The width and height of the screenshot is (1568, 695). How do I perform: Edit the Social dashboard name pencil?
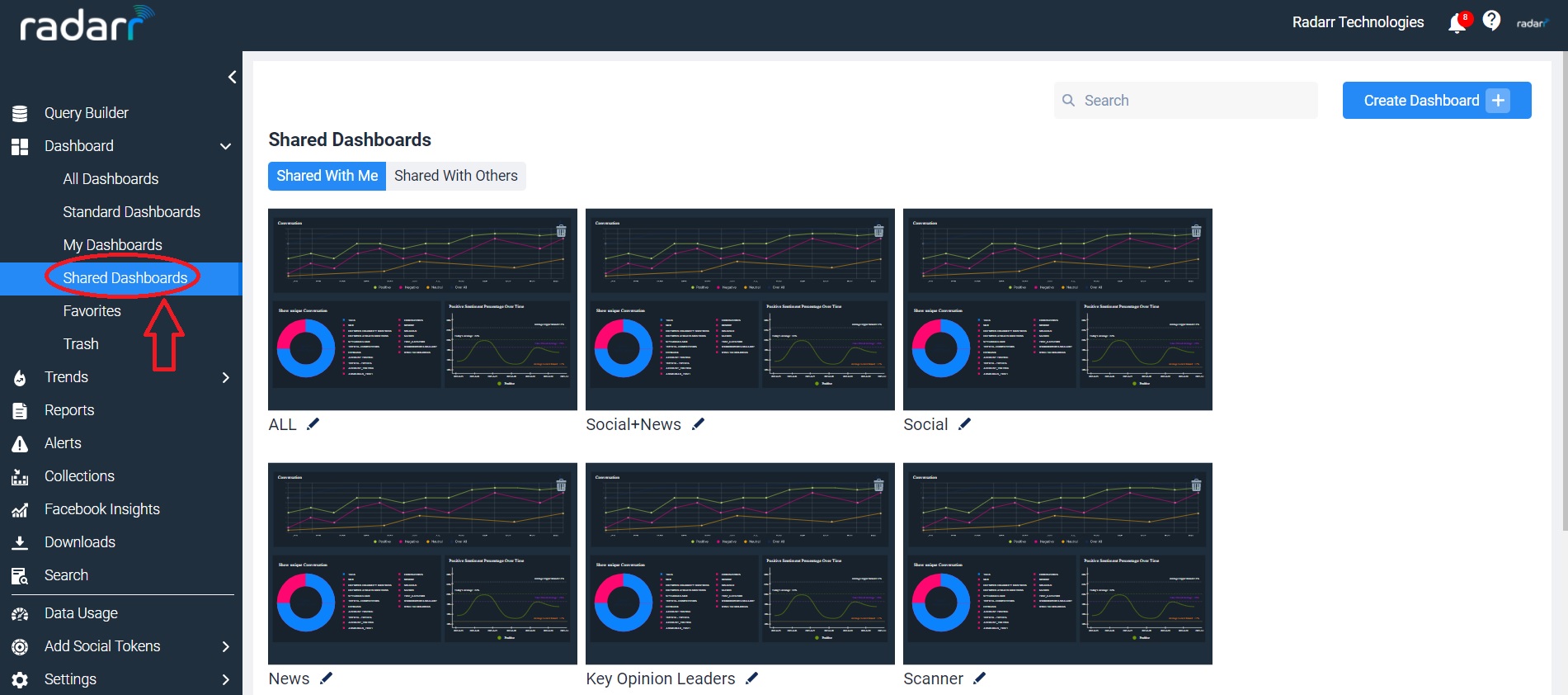coord(965,424)
